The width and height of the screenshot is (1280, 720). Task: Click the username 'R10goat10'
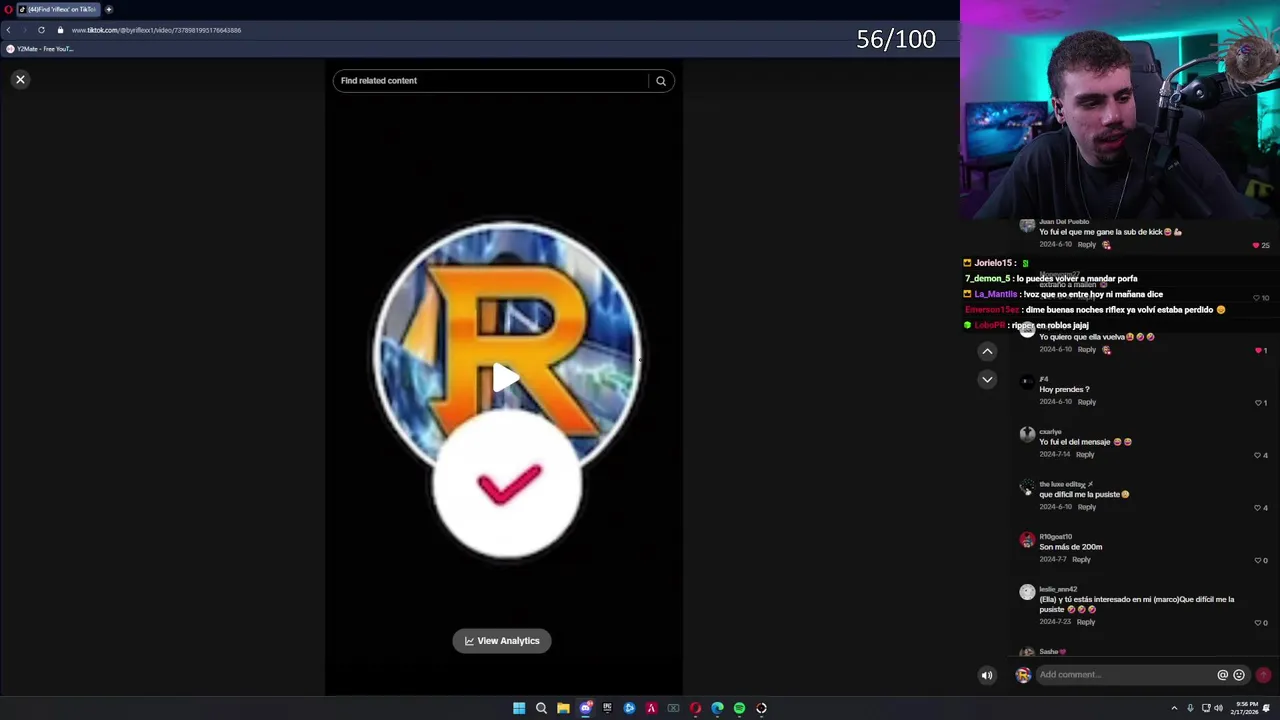pyautogui.click(x=1055, y=537)
